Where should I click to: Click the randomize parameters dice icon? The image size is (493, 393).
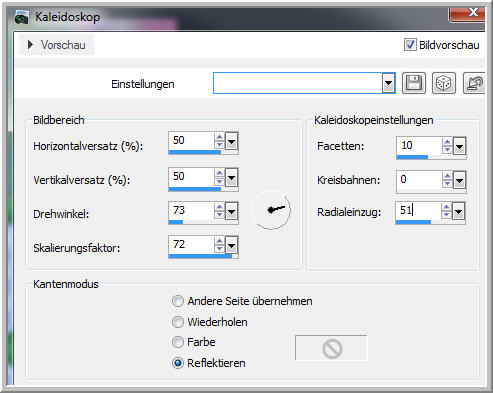coord(444,83)
